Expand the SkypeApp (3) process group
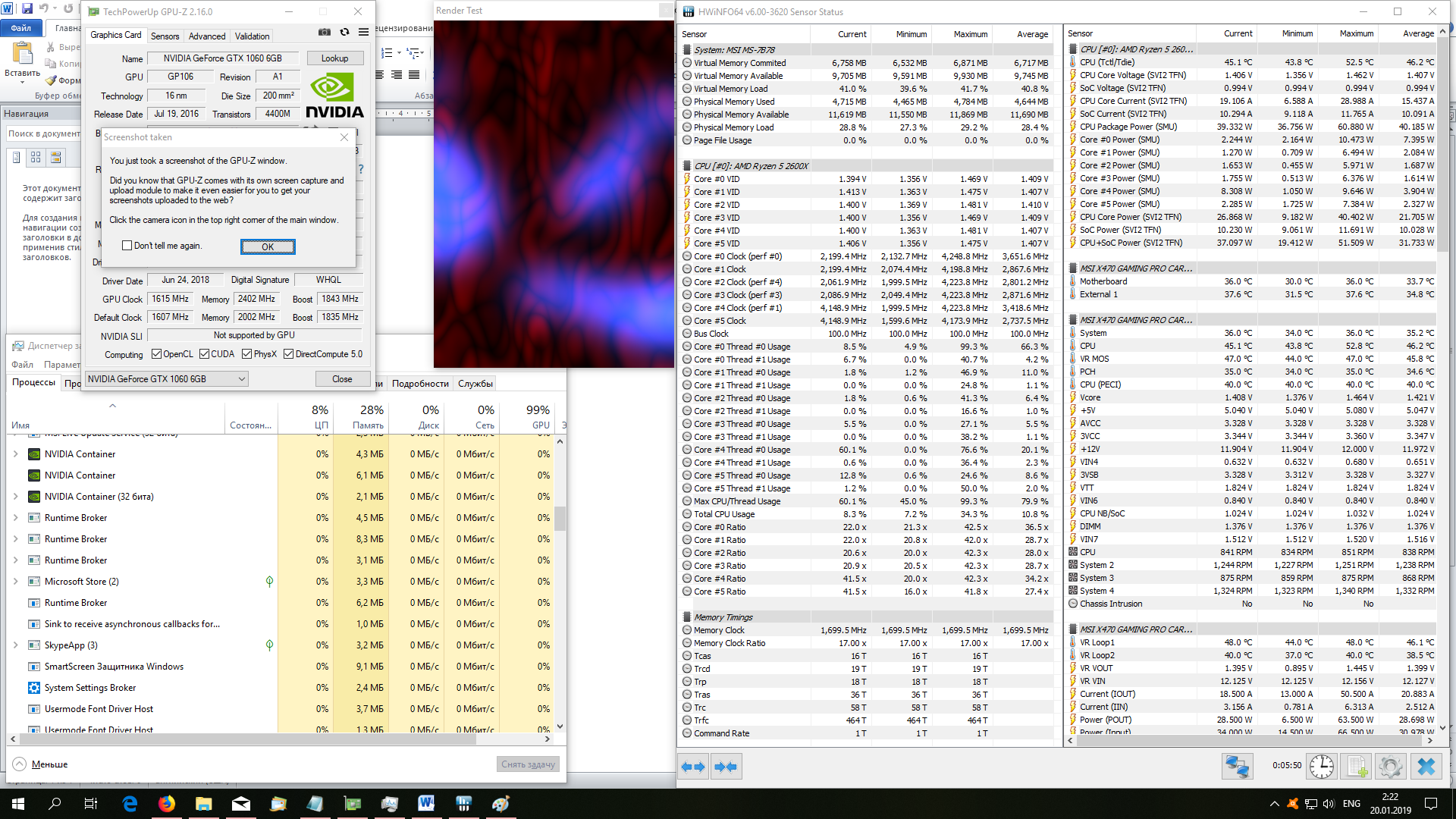Screen dimensions: 1456x819 (16, 645)
